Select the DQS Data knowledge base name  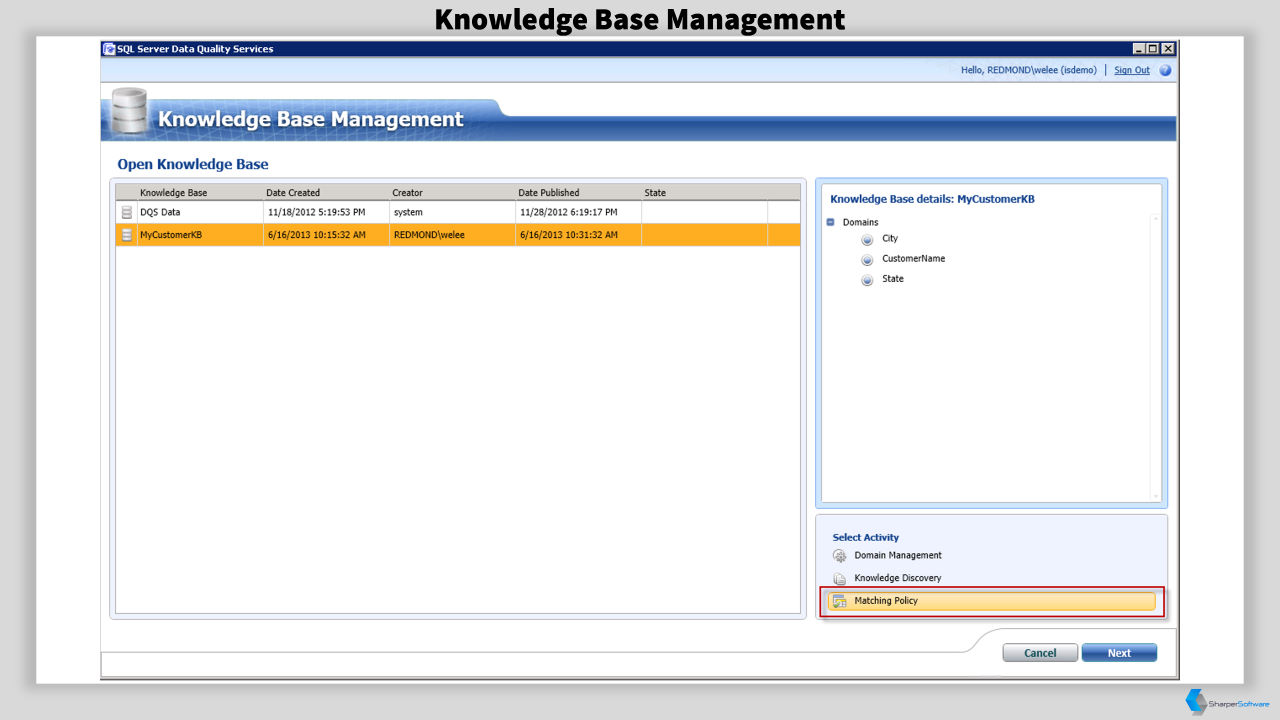160,212
